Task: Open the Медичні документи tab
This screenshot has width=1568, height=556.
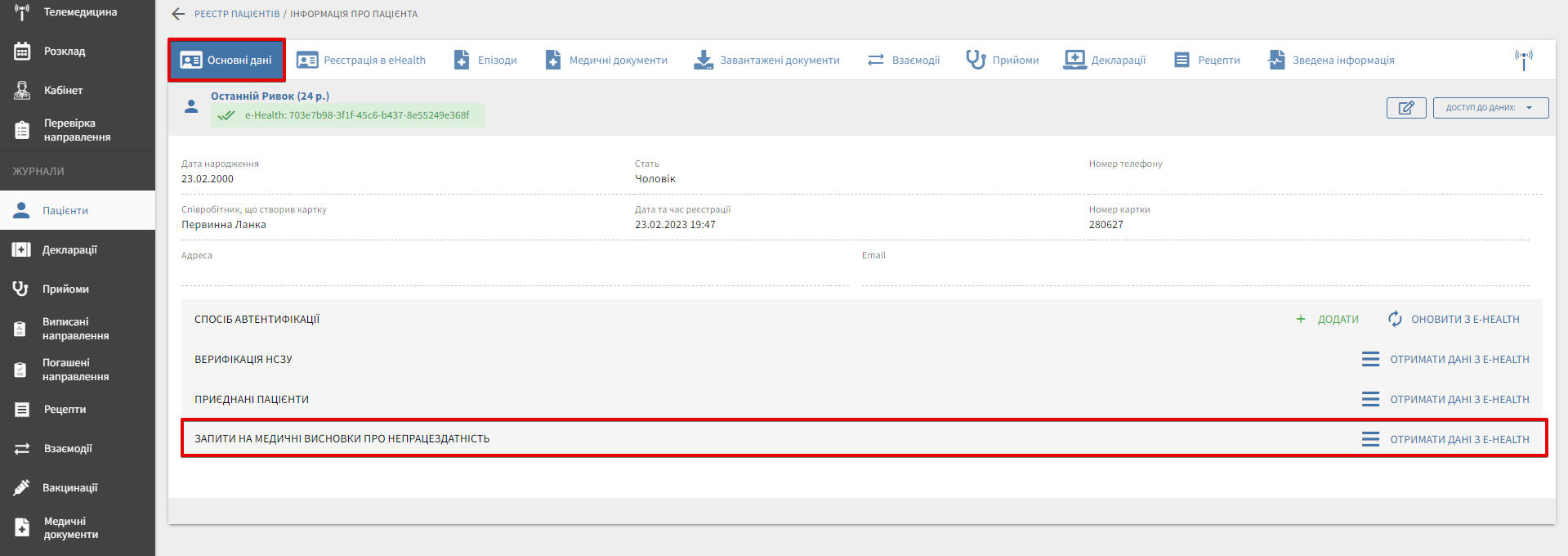Action: (x=606, y=60)
